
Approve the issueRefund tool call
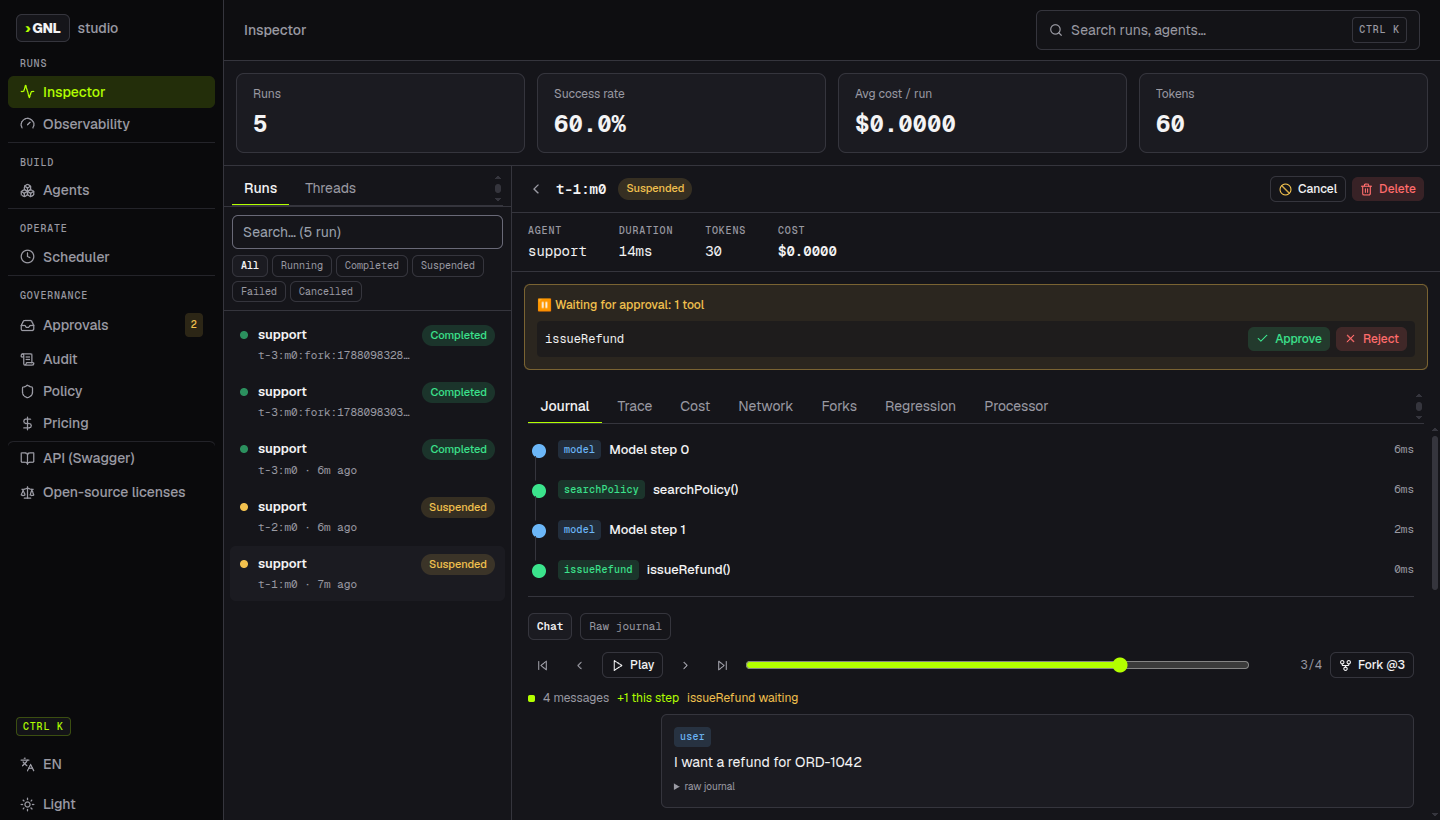(1289, 339)
